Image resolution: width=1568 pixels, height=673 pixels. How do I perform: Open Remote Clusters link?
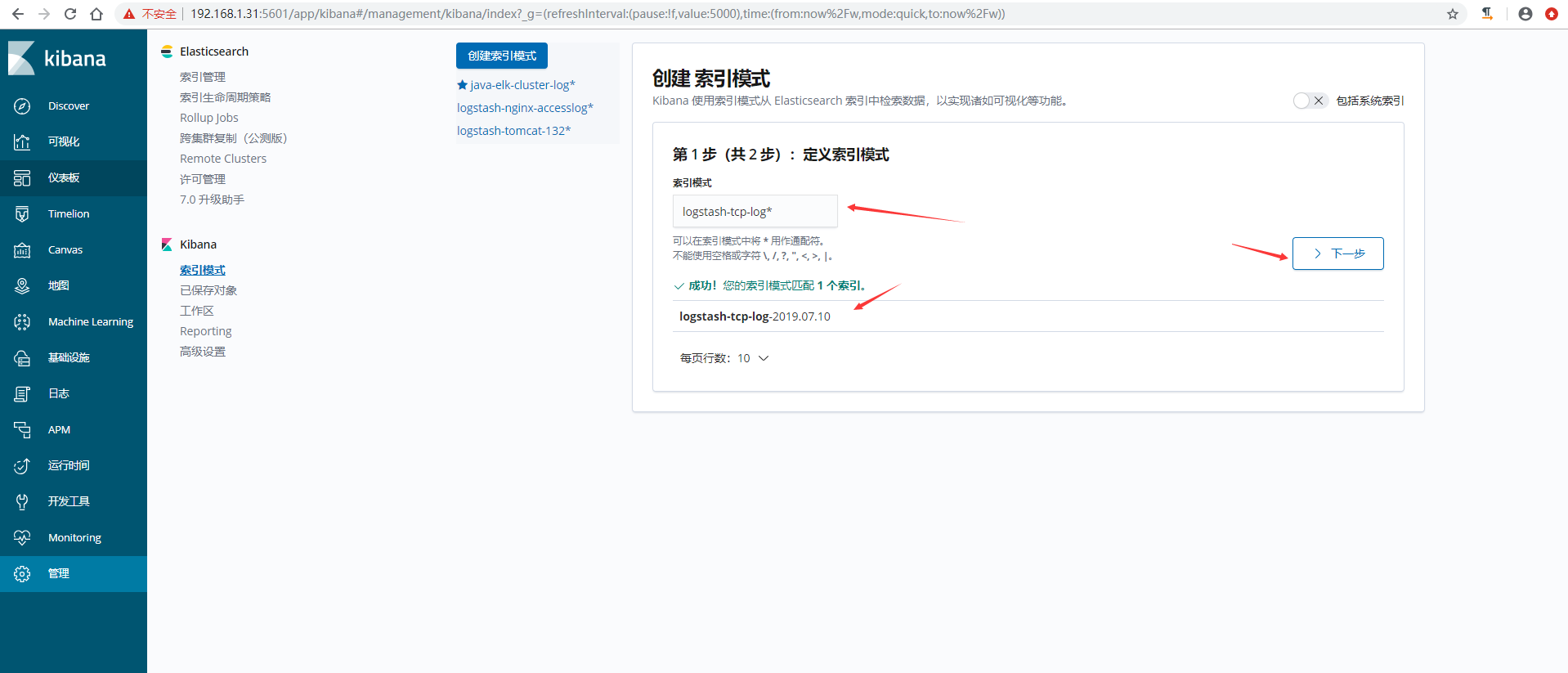click(x=223, y=159)
